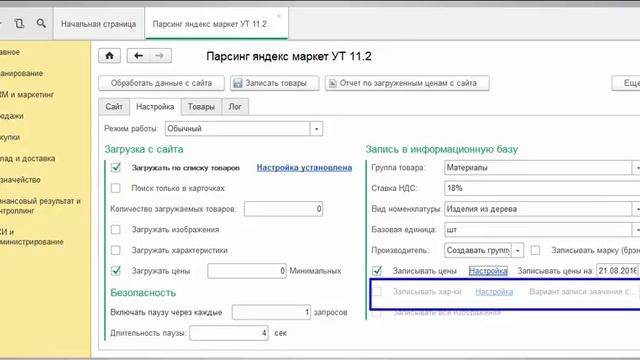Toggle Загружать цены checkbox
Image resolution: width=640 pixels, height=360 pixels.
(x=116, y=271)
